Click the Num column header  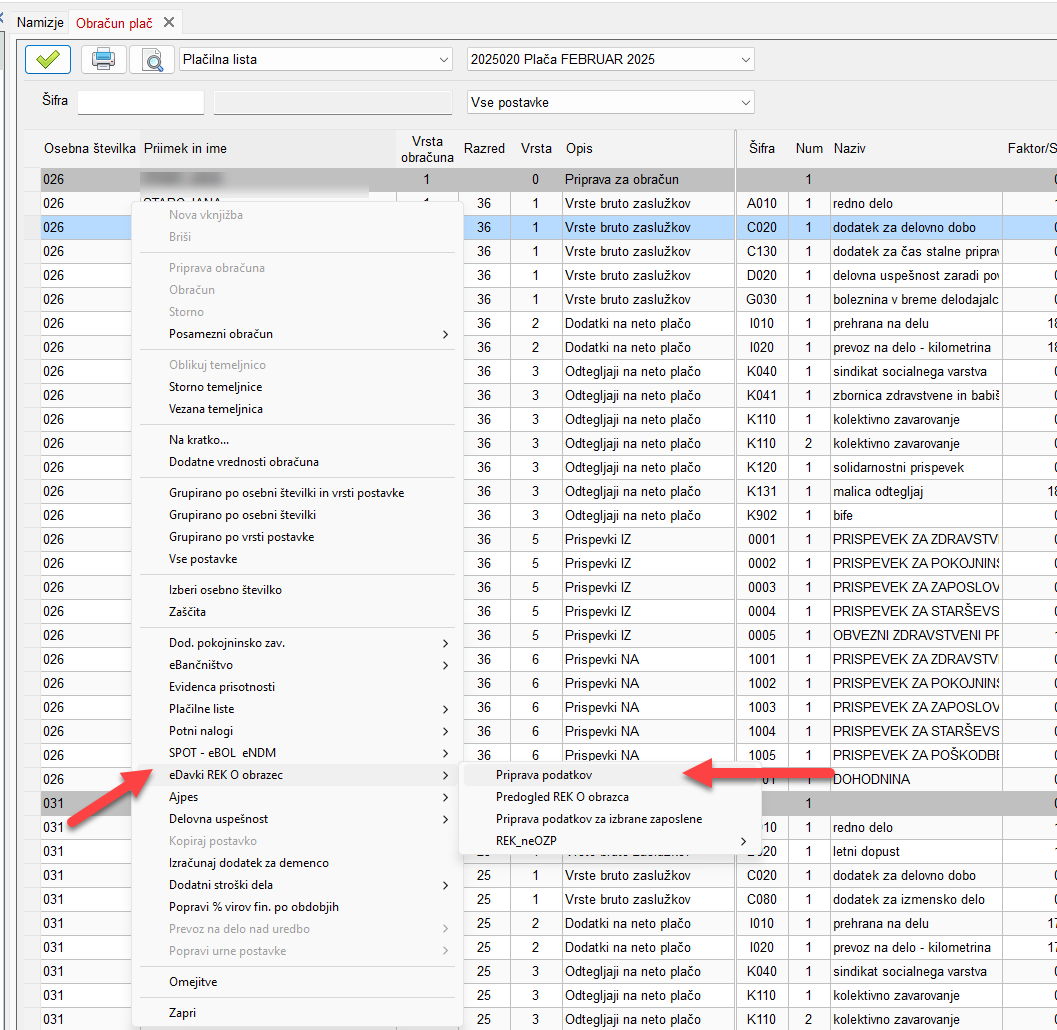point(809,148)
